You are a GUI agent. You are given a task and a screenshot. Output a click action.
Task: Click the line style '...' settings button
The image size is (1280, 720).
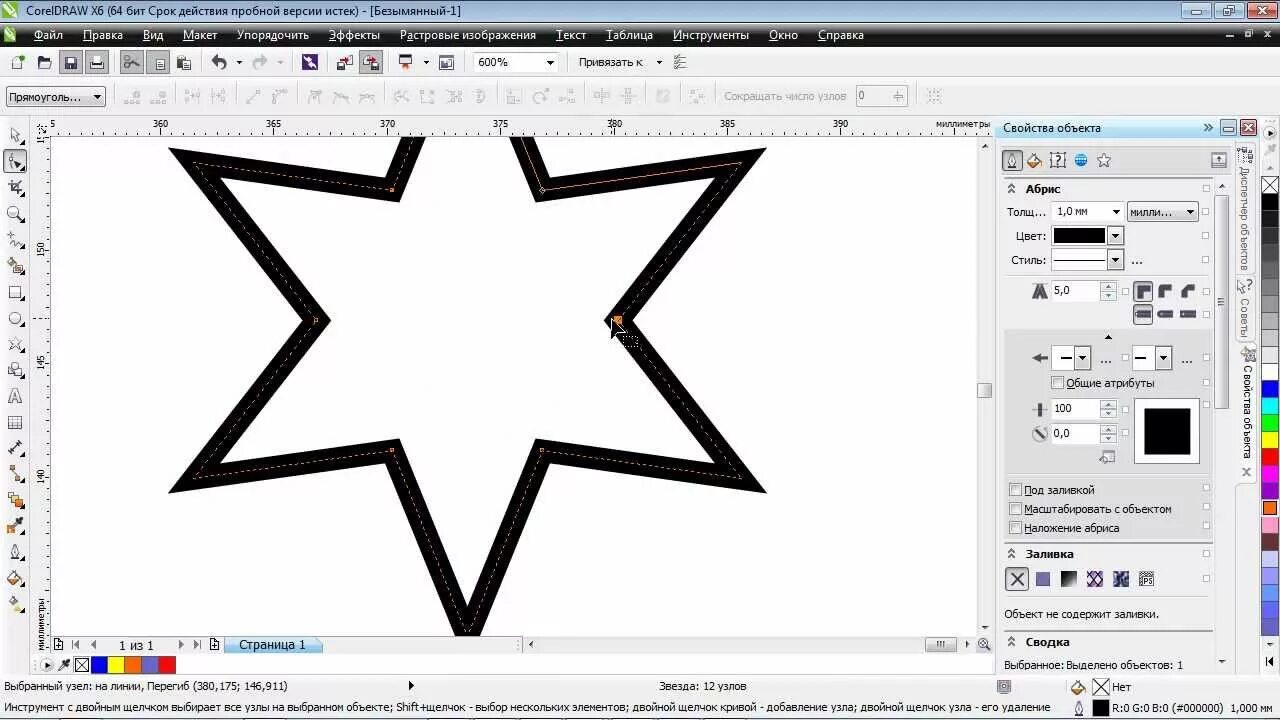tap(1137, 260)
